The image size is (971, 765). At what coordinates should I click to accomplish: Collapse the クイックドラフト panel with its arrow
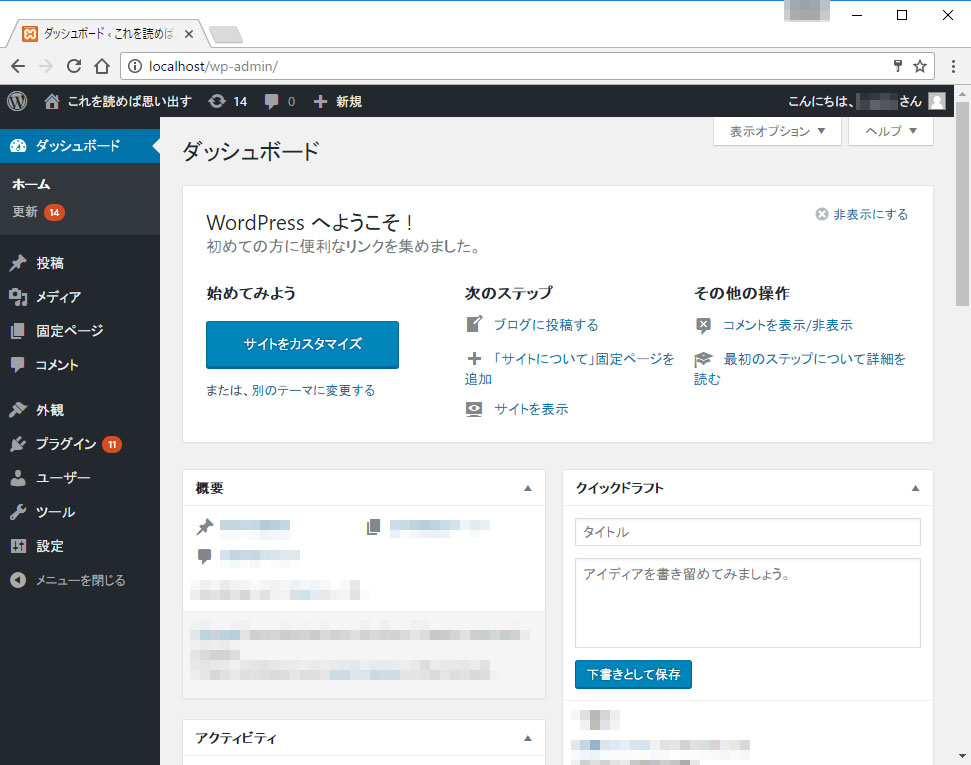click(915, 488)
